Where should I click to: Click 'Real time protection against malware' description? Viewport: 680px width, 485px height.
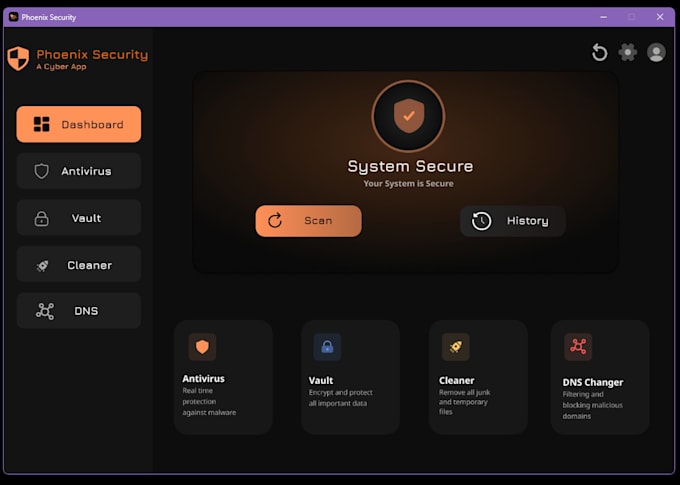[209, 402]
